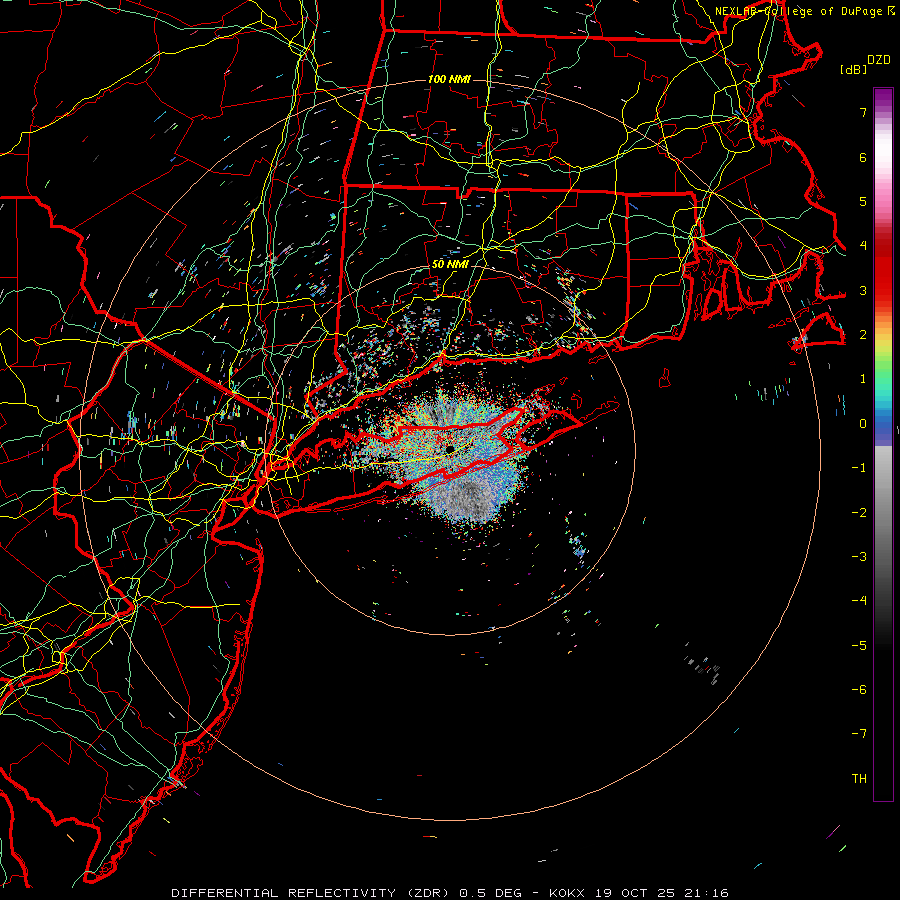Click the -5 label on the scale
Image resolution: width=900 pixels, height=900 pixels.
[x=859, y=646]
